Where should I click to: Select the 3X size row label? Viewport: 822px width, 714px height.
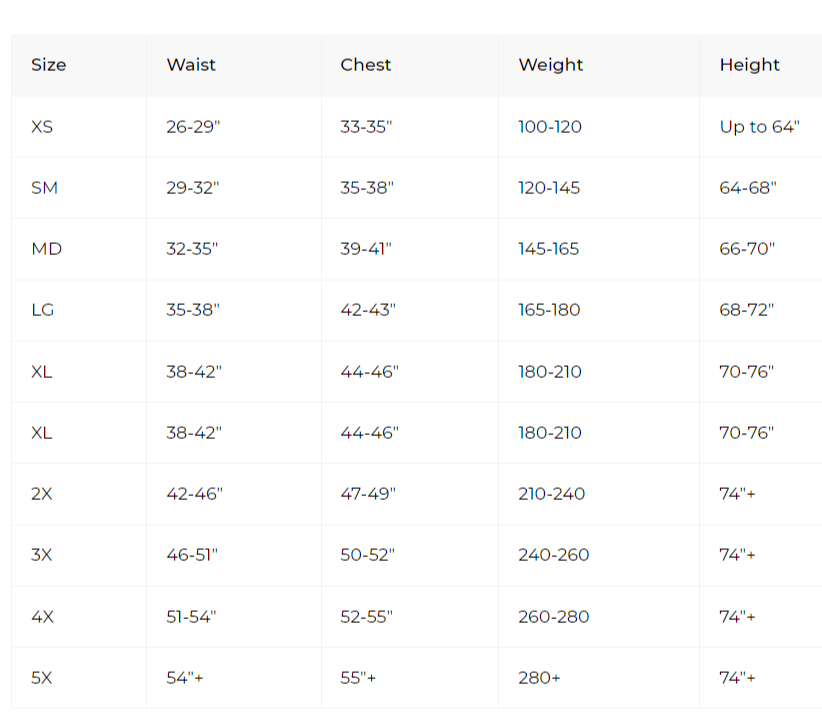click(x=42, y=555)
